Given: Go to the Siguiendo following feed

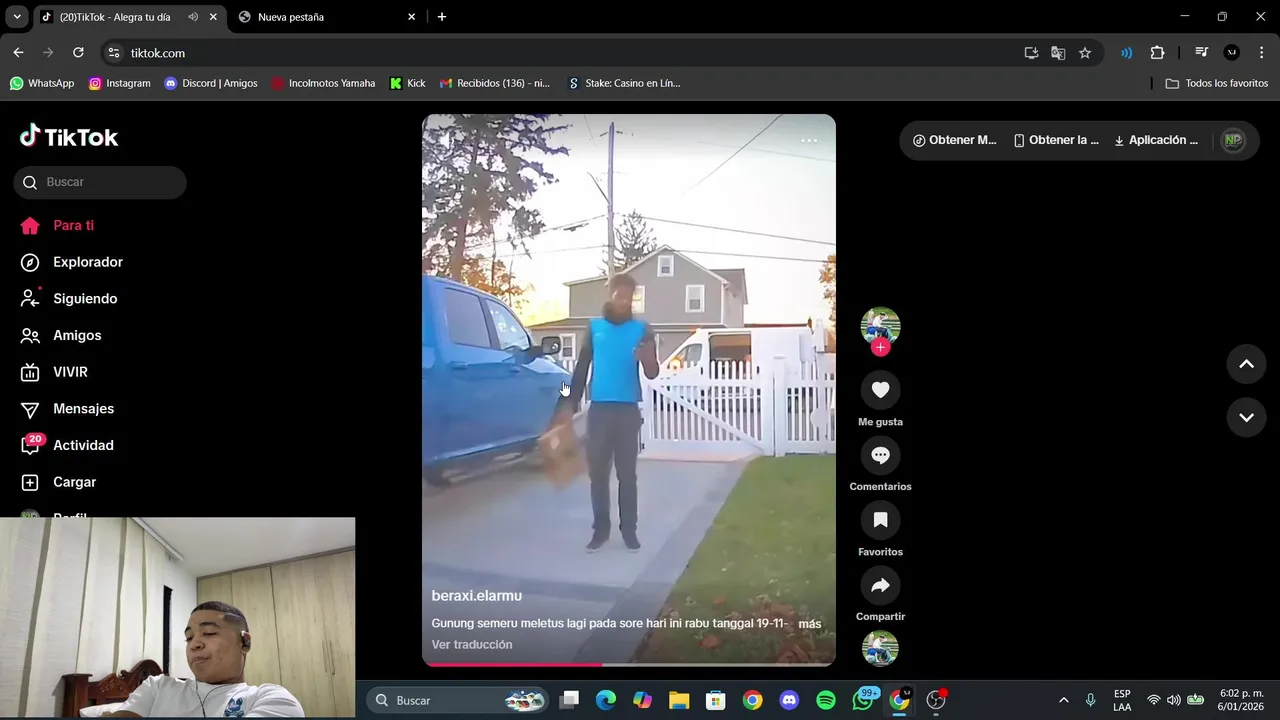Looking at the screenshot, I should coord(69,299).
